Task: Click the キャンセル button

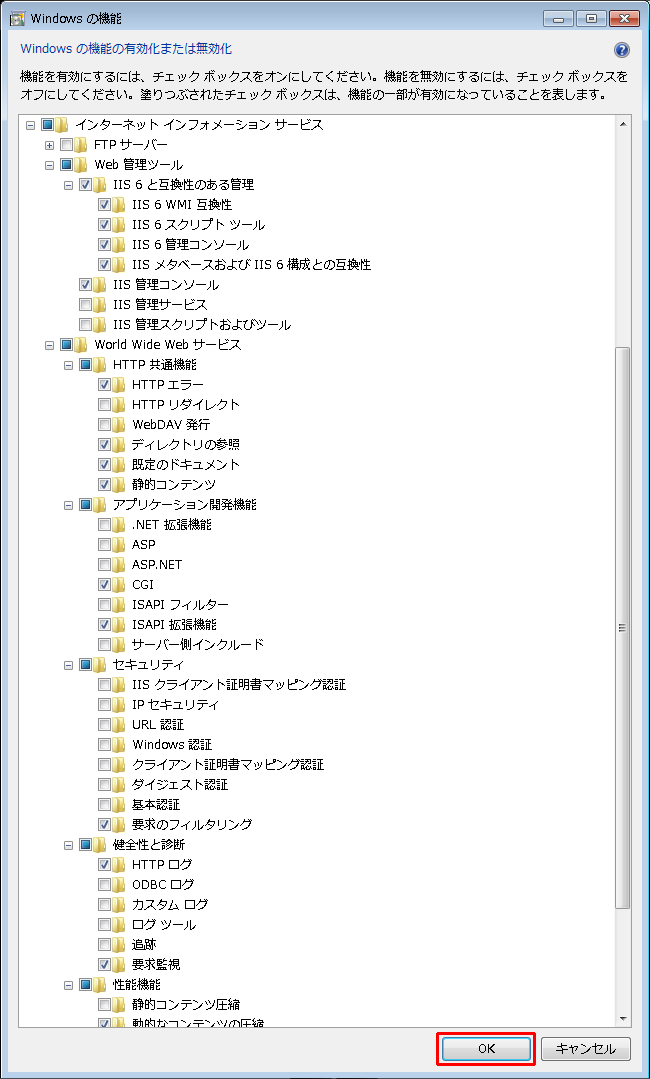Action: click(x=585, y=1048)
